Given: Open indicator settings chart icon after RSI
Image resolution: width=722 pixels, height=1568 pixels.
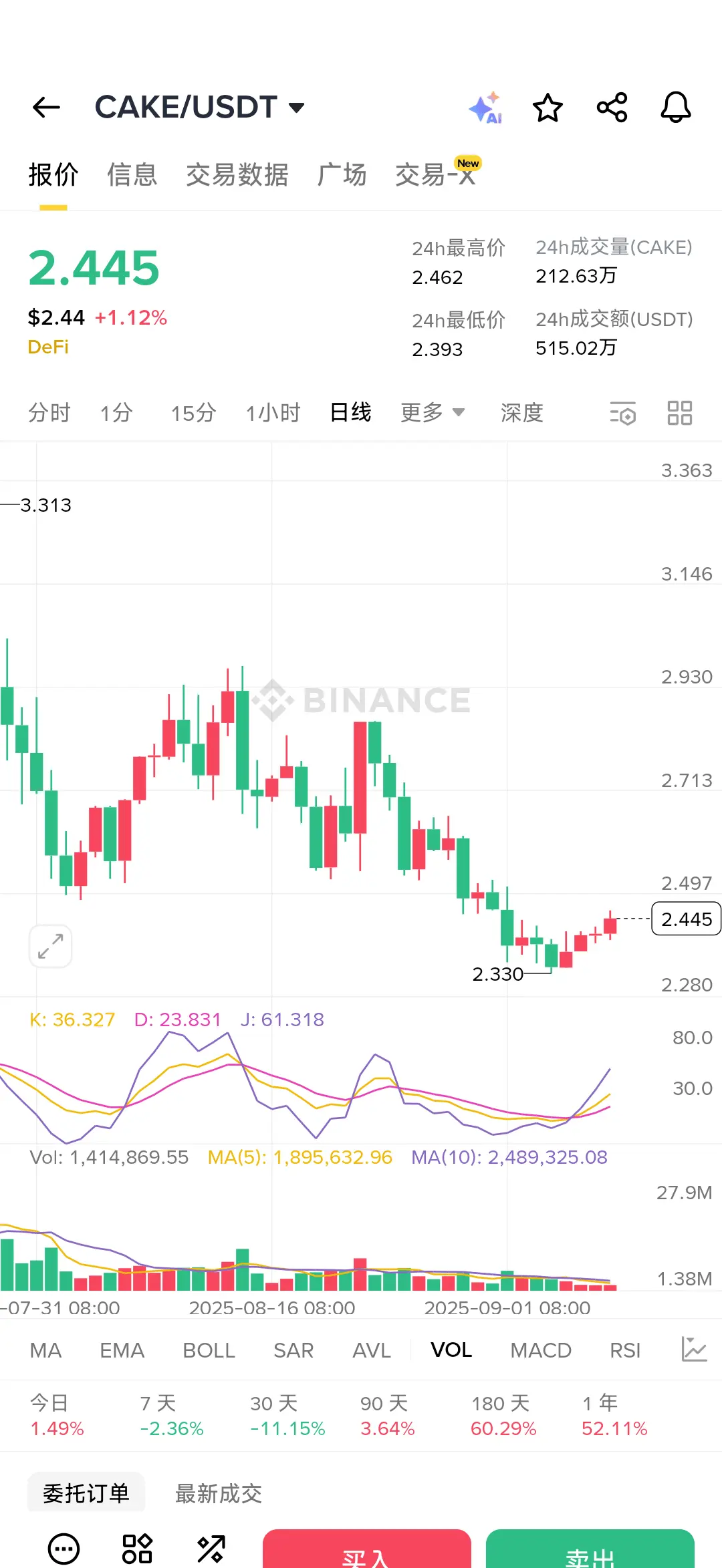Looking at the screenshot, I should point(694,1350).
